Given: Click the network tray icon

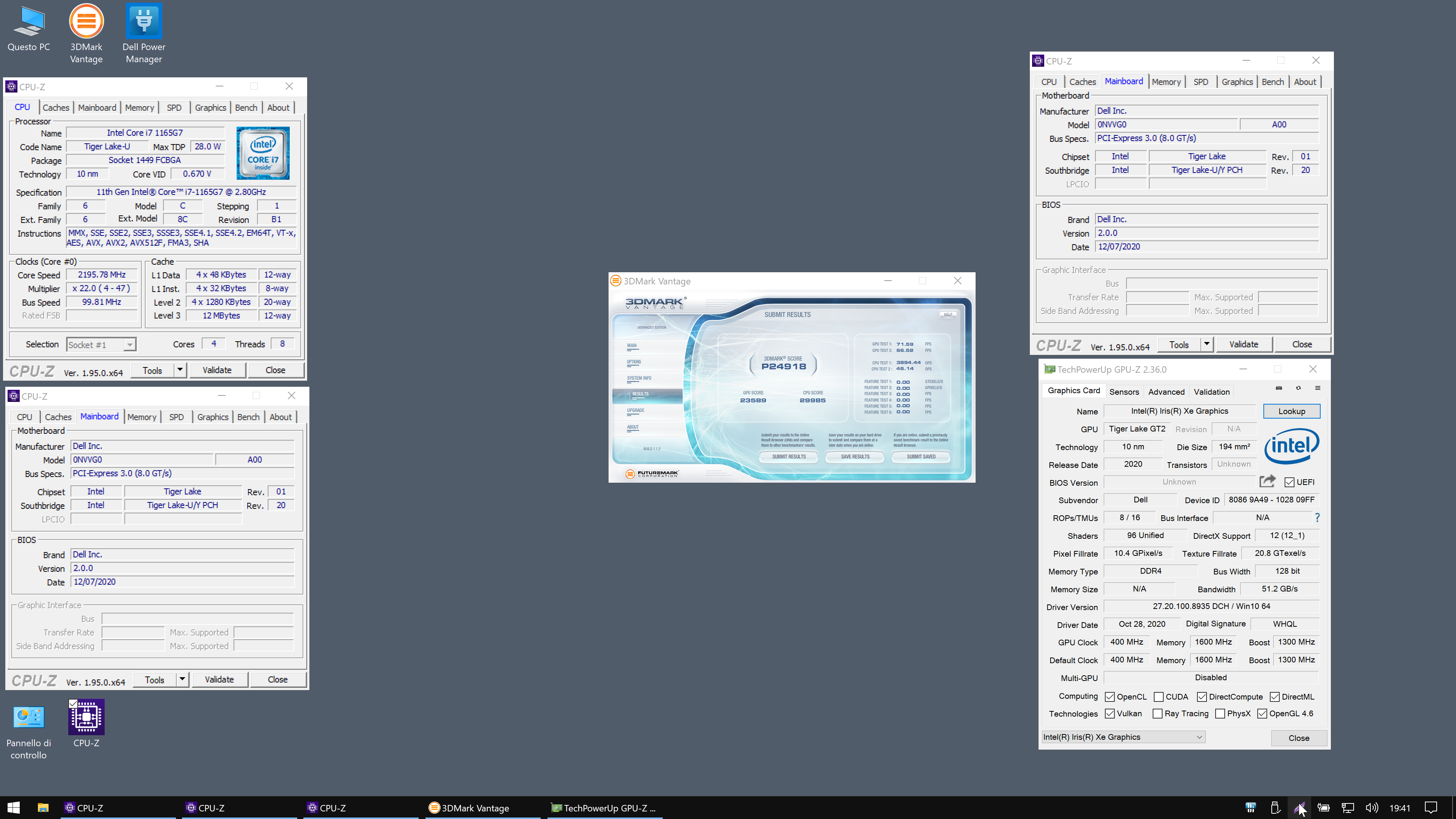Looking at the screenshot, I should (x=1348, y=808).
